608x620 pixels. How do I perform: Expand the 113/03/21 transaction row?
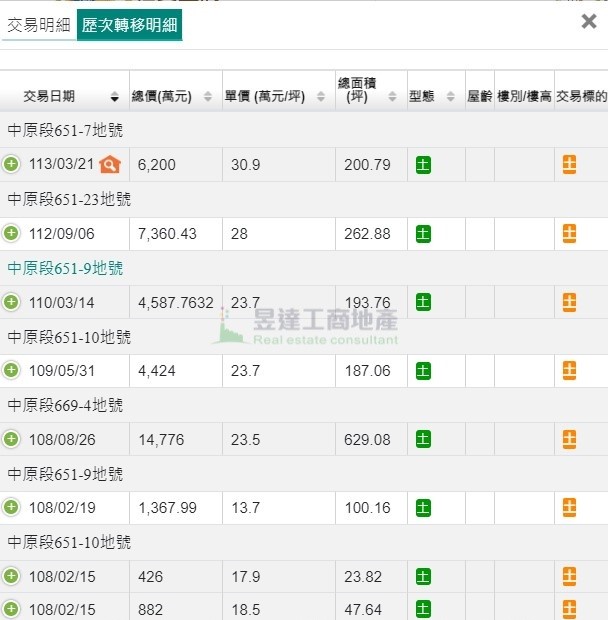(x=11, y=164)
